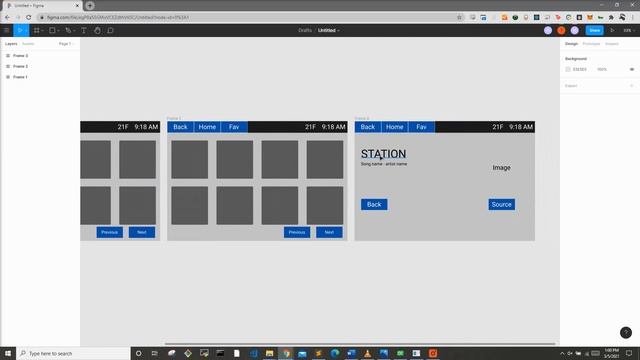Viewport: 640px width, 360px height.
Task: Open Chrome extensions puzzle icon
Action: coord(611,17)
